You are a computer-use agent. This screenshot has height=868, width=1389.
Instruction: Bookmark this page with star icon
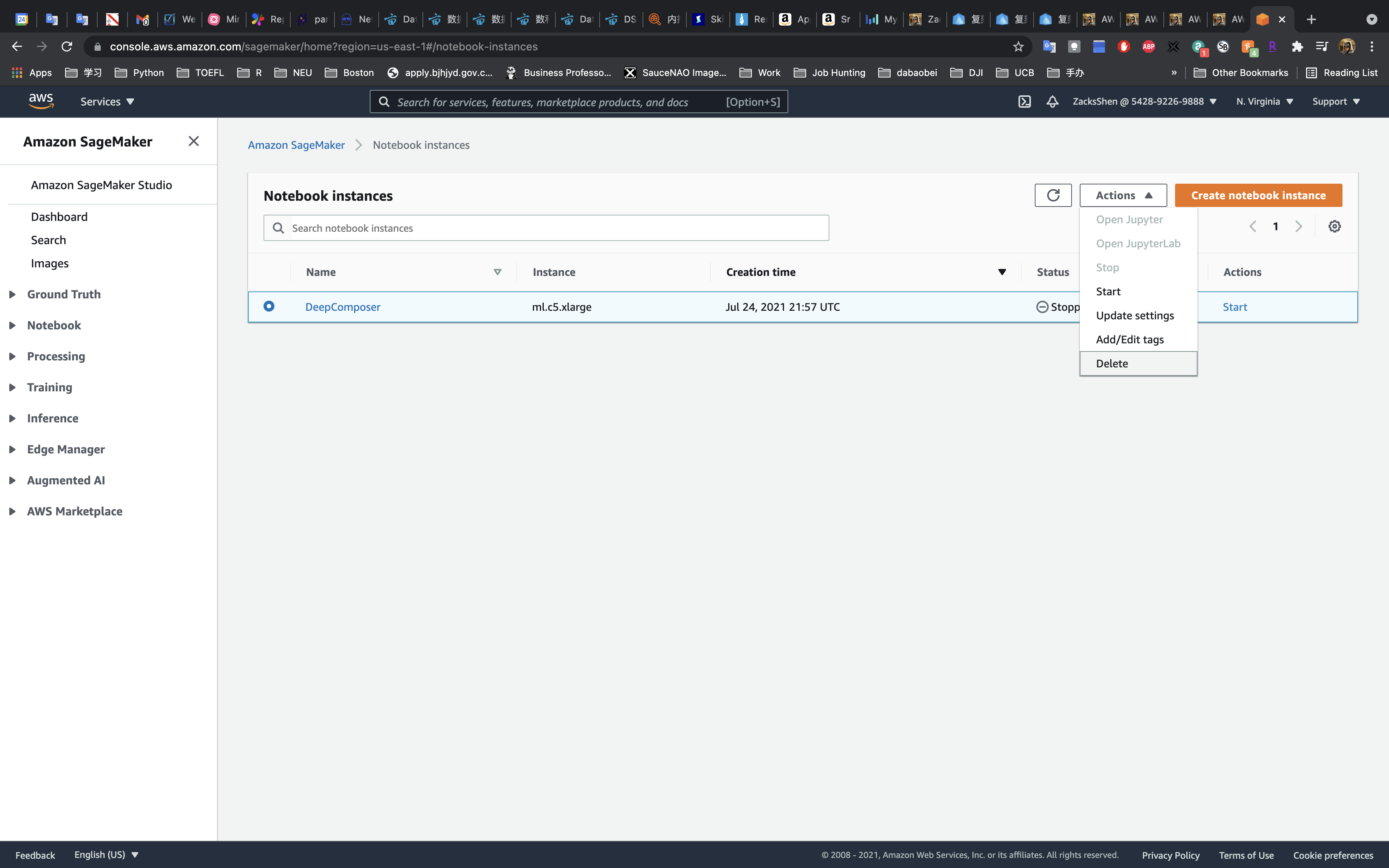pyautogui.click(x=1018, y=46)
